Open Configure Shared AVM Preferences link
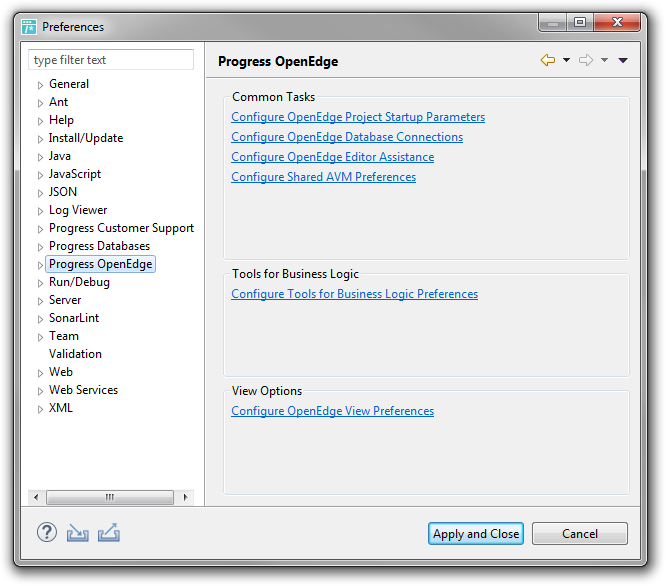666x586 pixels. pos(324,177)
